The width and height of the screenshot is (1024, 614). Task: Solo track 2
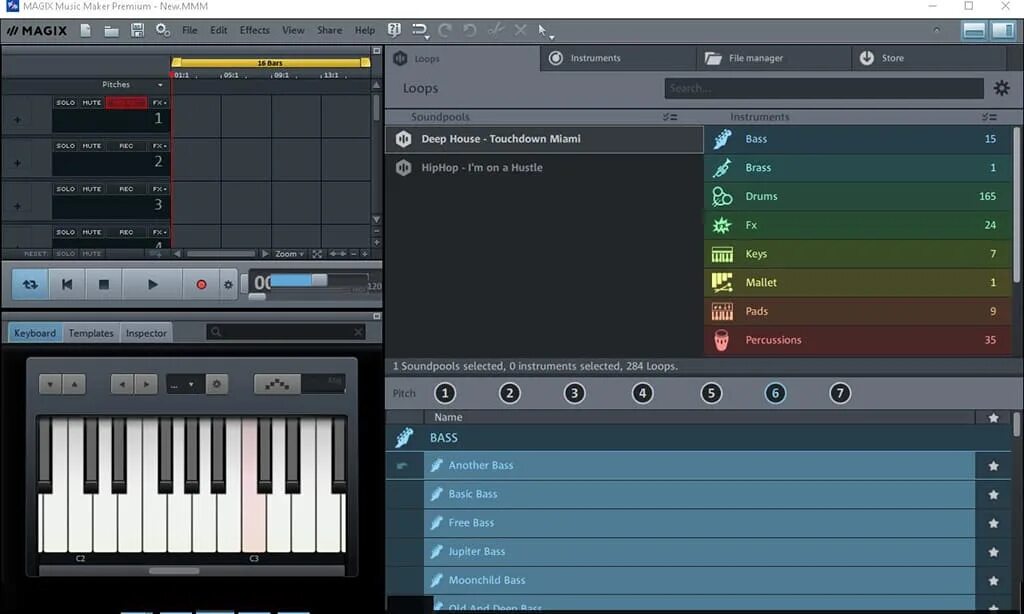[x=65, y=146]
